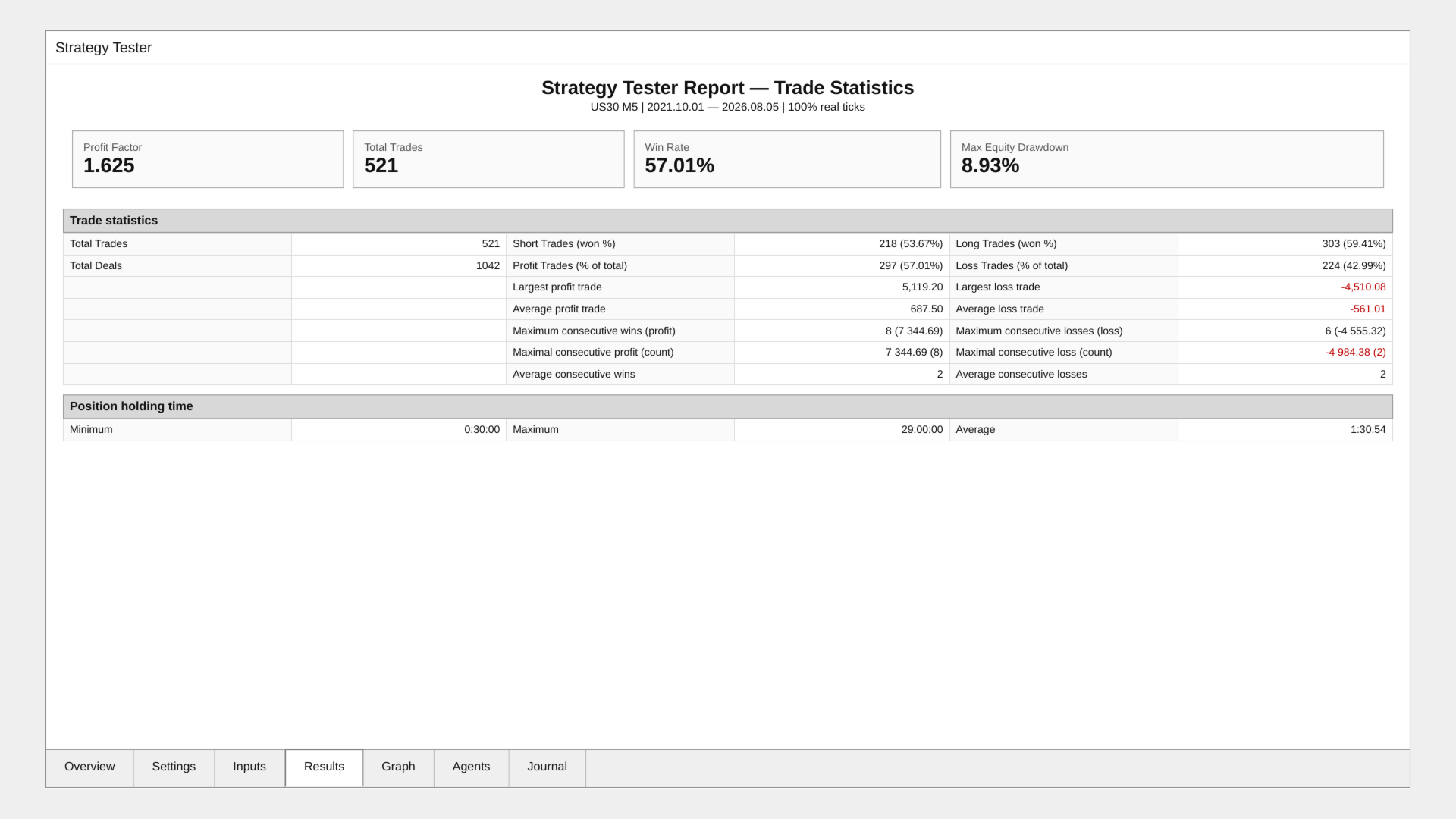Select the value 6 (-4 555.32)
This screenshot has width=1456, height=819.
tap(1355, 331)
